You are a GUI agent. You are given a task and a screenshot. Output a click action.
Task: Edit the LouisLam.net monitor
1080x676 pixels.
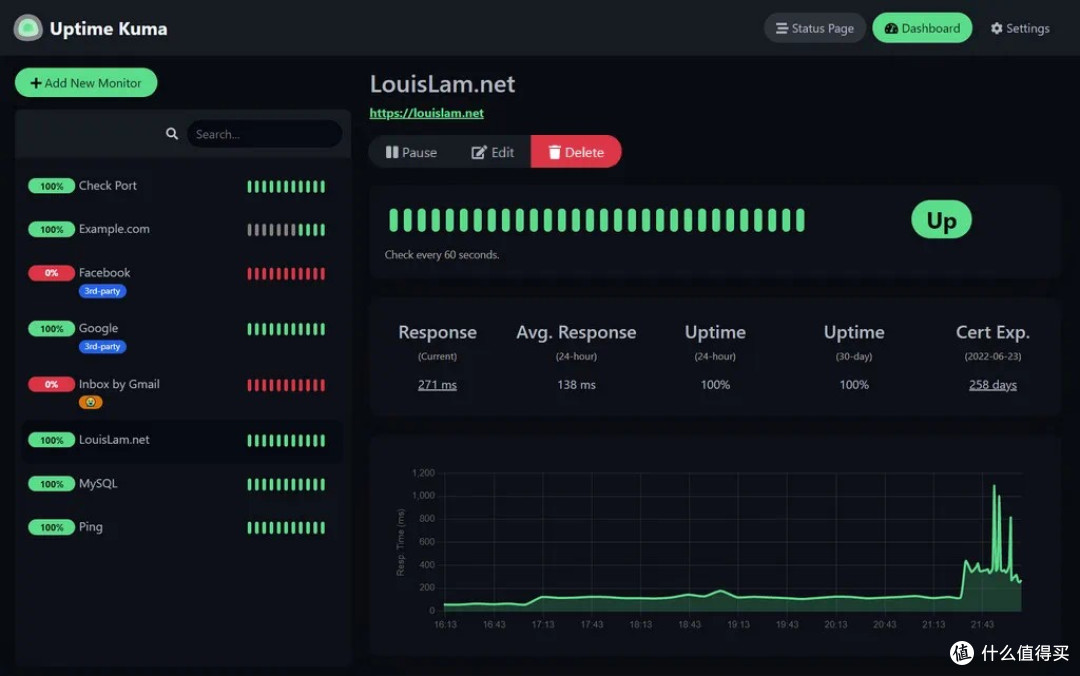coord(492,152)
